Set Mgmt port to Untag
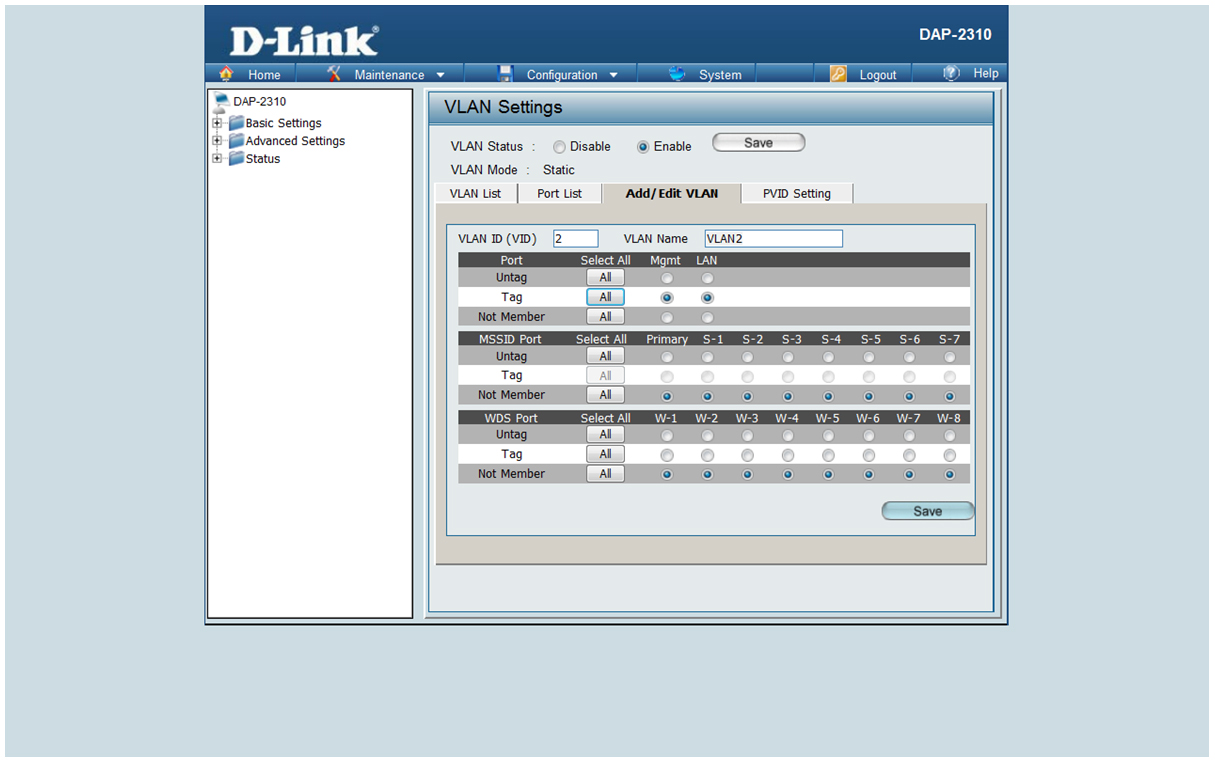 click(x=667, y=278)
